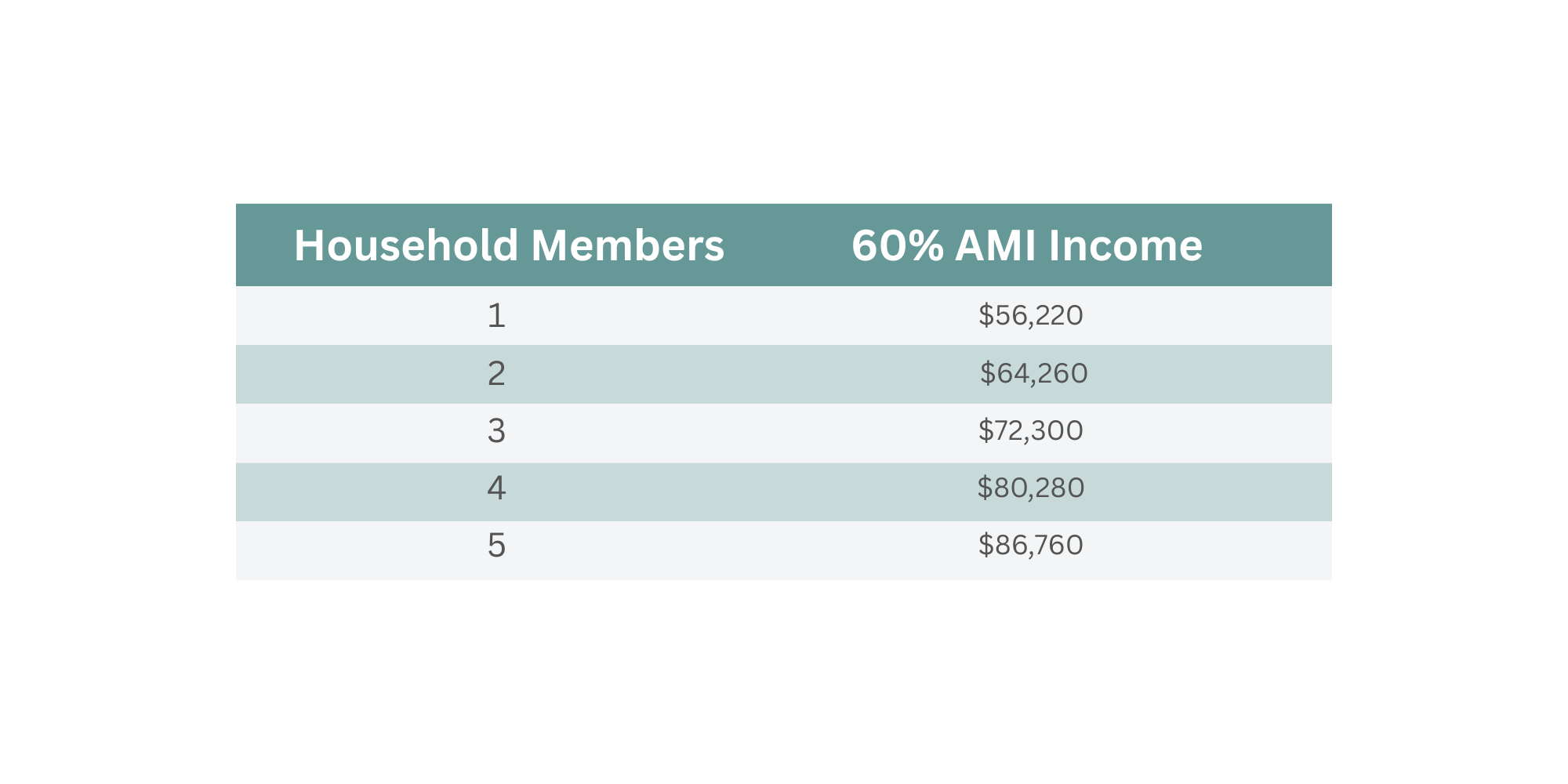Click the digits 72,300 in the third row

[x=1039, y=430]
